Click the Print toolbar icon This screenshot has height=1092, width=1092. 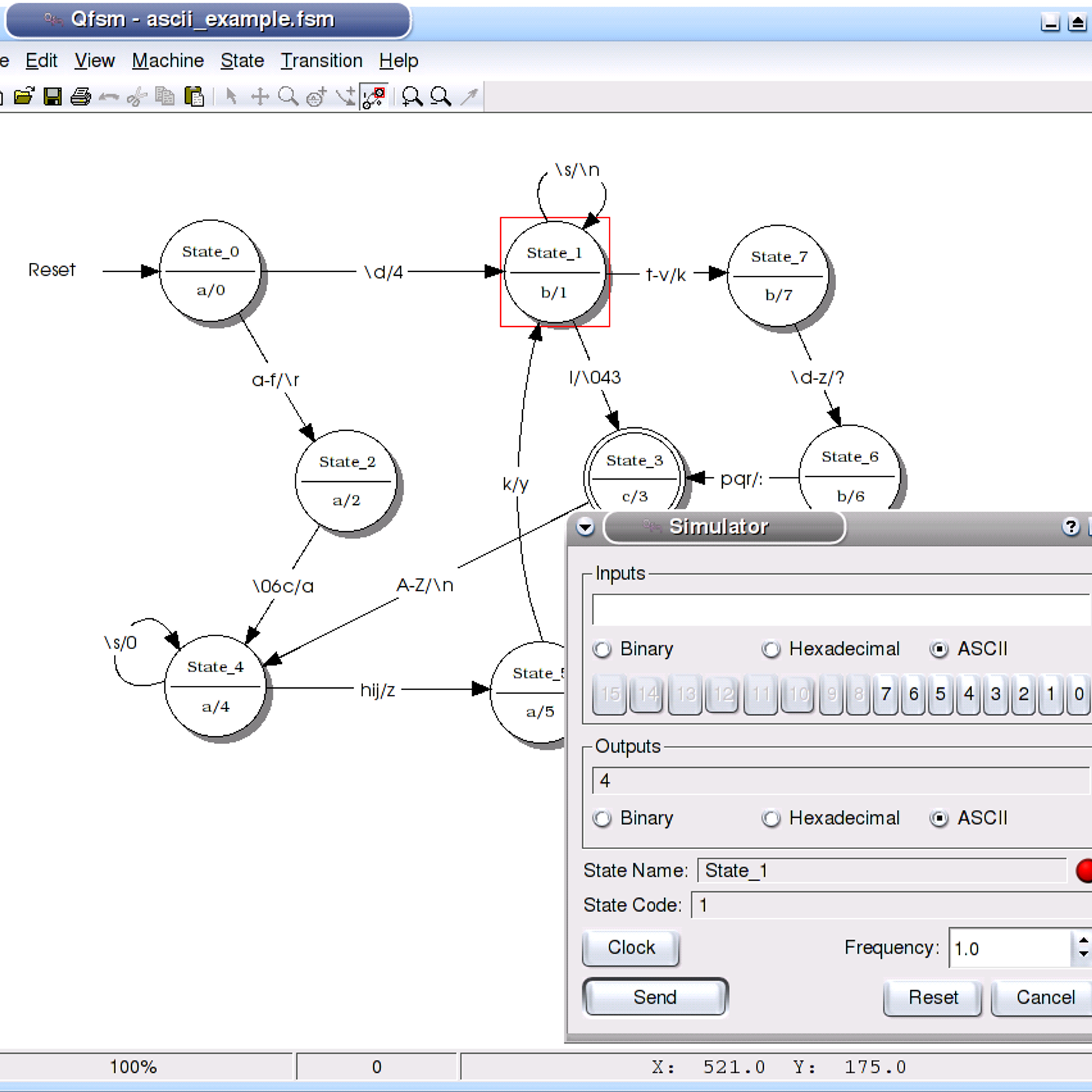(81, 96)
